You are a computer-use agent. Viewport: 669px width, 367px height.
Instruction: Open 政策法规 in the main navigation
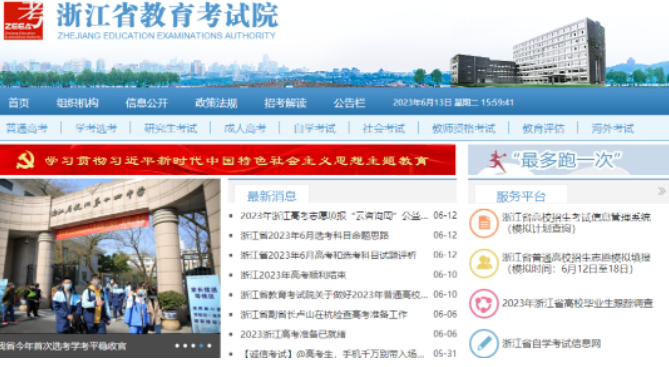(216, 103)
